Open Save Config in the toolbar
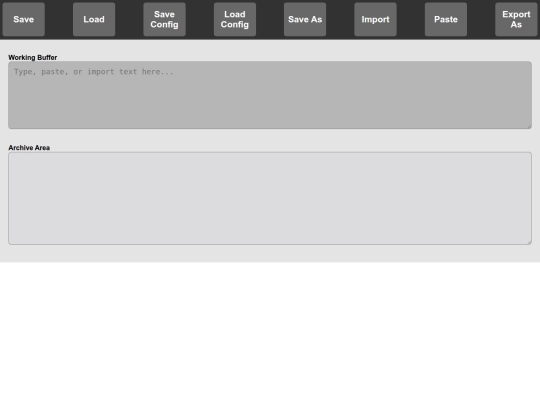 tap(164, 19)
